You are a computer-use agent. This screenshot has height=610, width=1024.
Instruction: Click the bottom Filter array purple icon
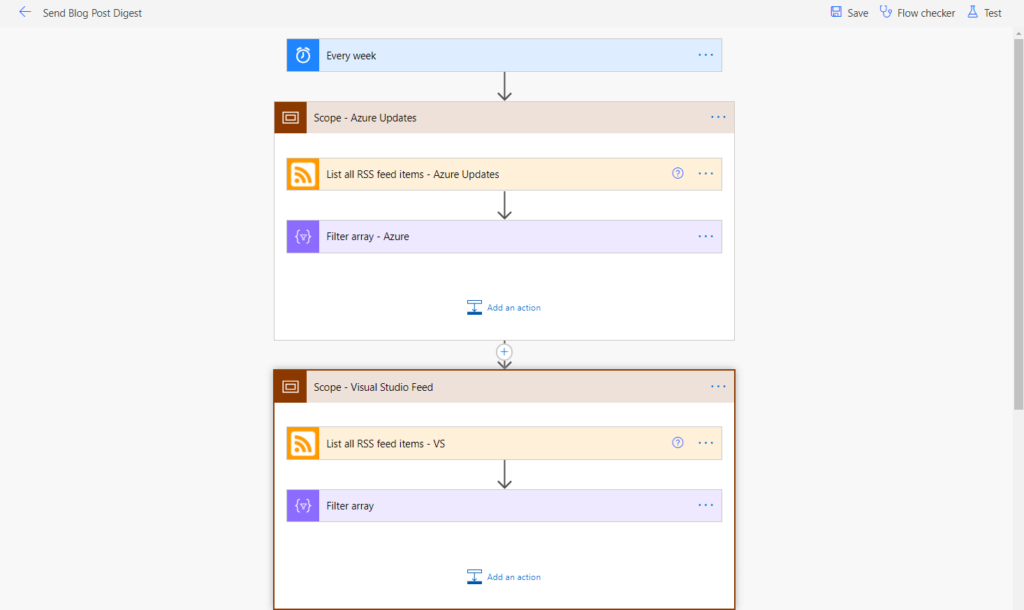coord(303,506)
